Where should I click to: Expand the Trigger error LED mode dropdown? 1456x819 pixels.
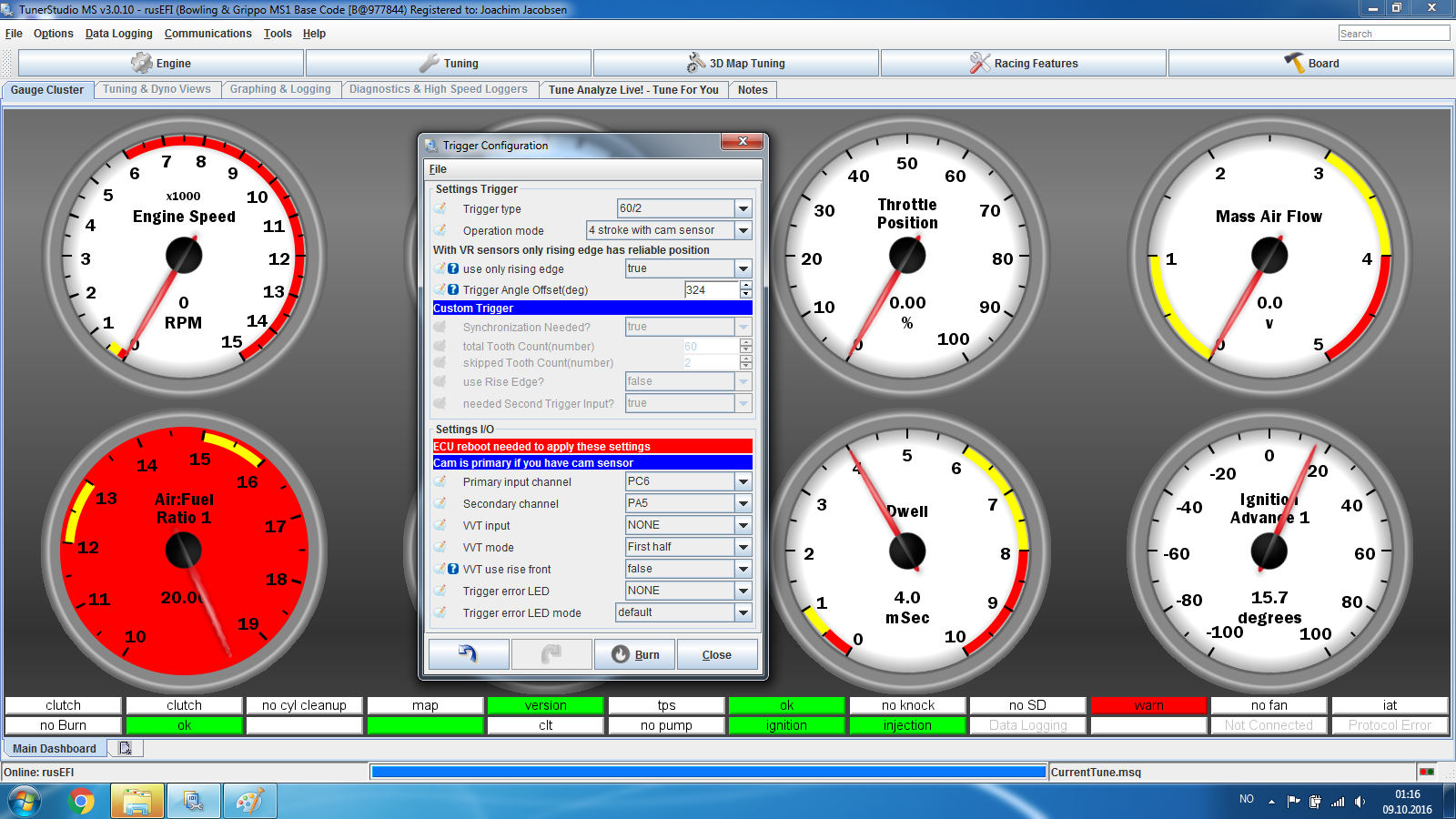point(743,612)
